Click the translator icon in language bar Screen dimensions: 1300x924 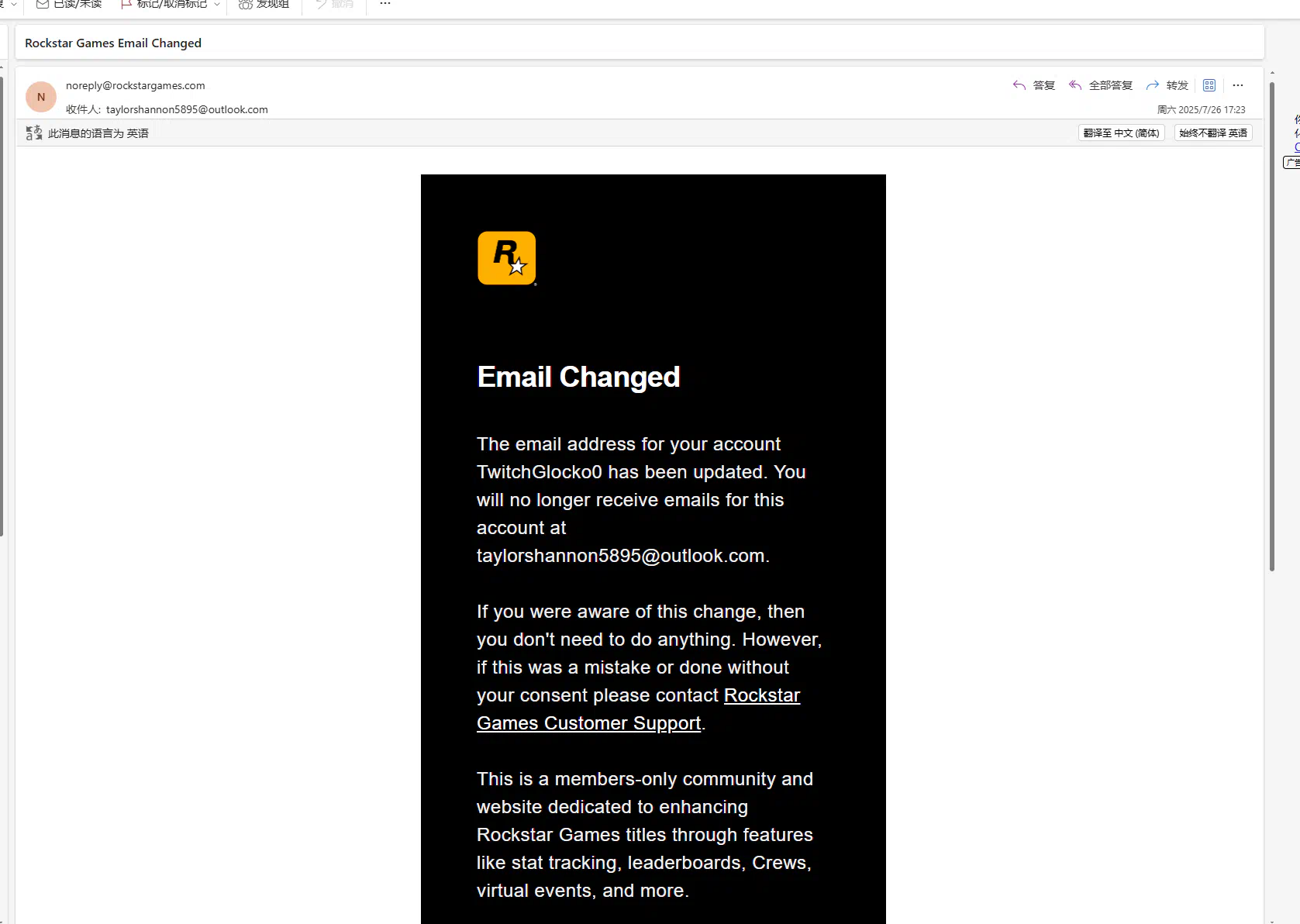coord(34,133)
